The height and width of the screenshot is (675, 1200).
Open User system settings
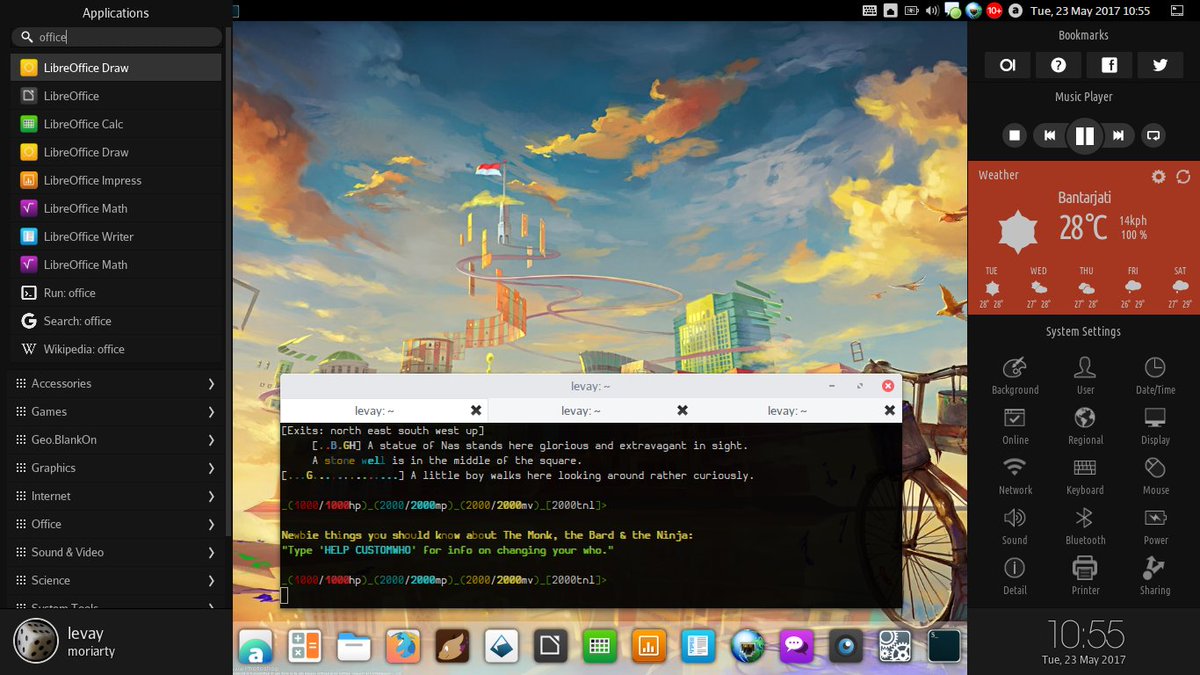(1085, 375)
